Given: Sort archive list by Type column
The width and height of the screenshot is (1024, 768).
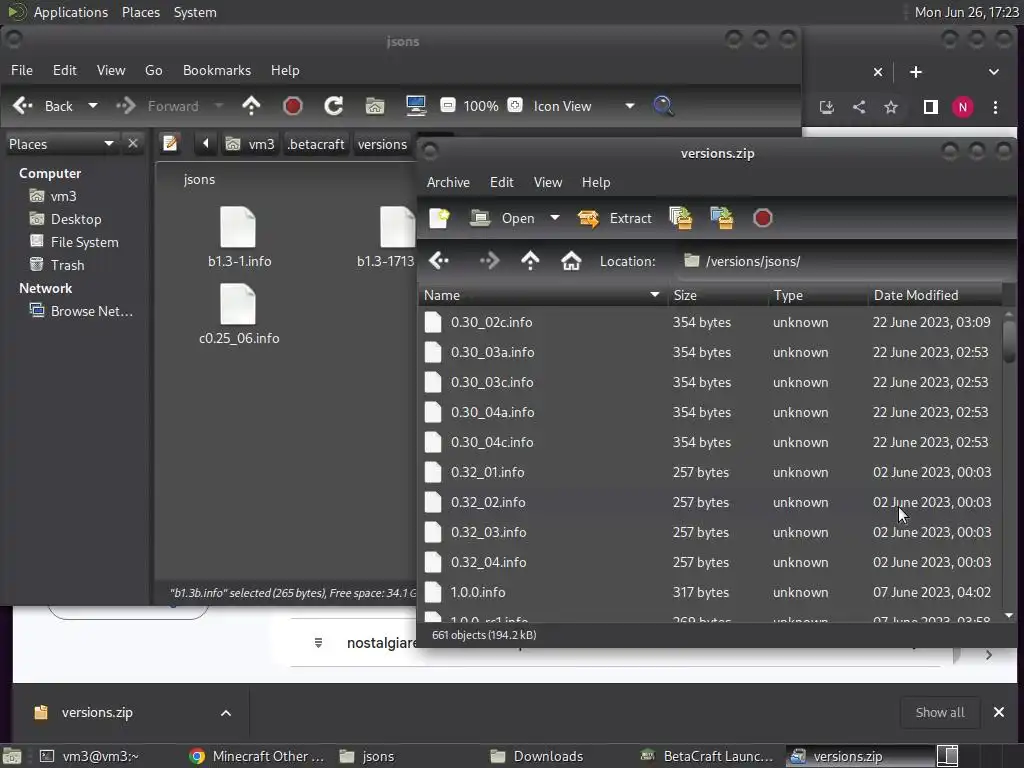Looking at the screenshot, I should [x=818, y=295].
